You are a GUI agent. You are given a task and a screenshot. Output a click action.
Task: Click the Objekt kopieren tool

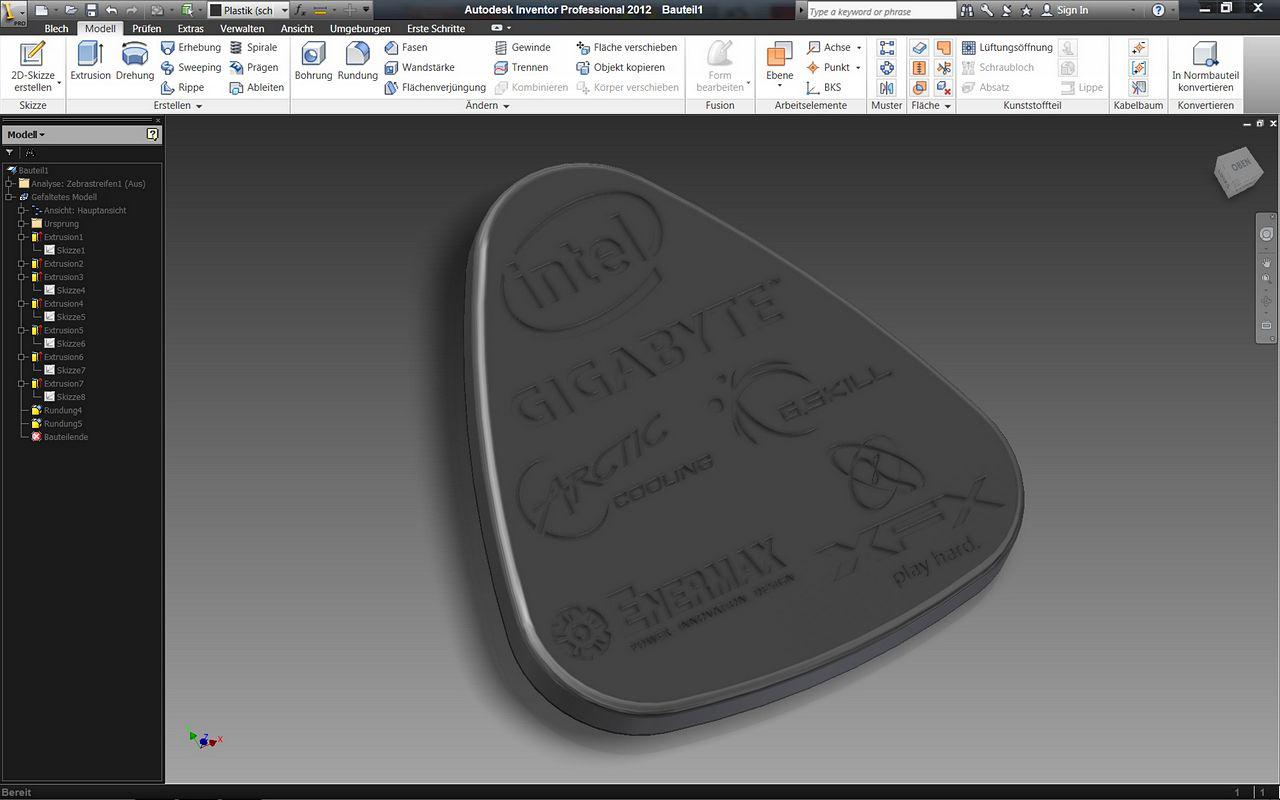point(621,67)
